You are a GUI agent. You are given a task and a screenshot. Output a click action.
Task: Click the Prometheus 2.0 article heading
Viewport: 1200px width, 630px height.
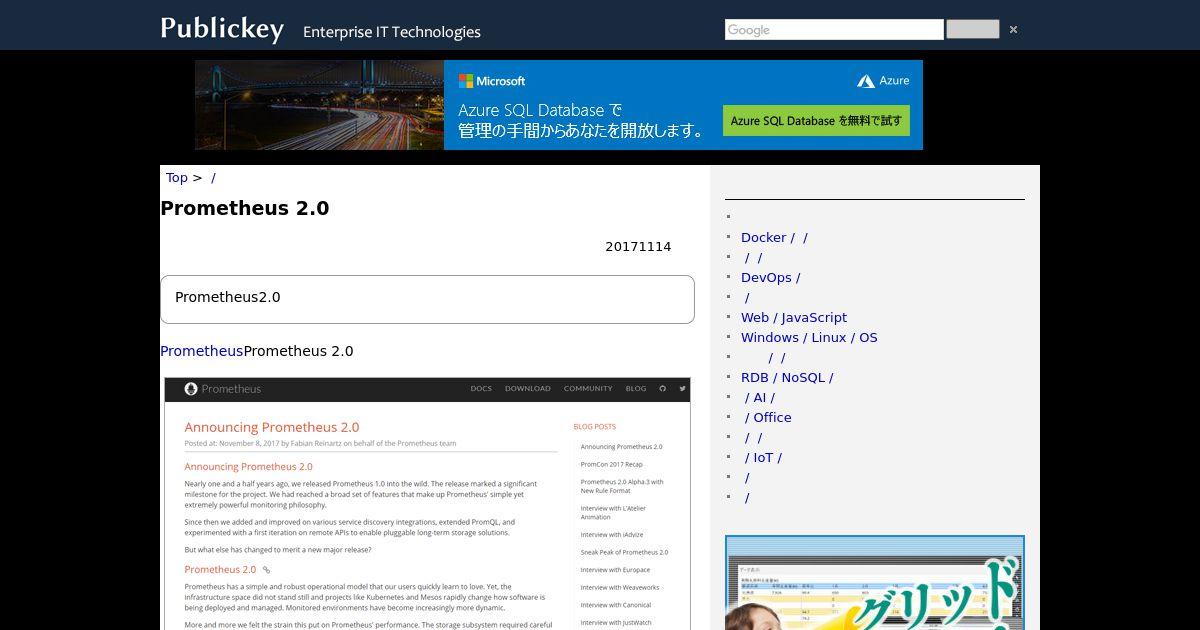point(245,208)
